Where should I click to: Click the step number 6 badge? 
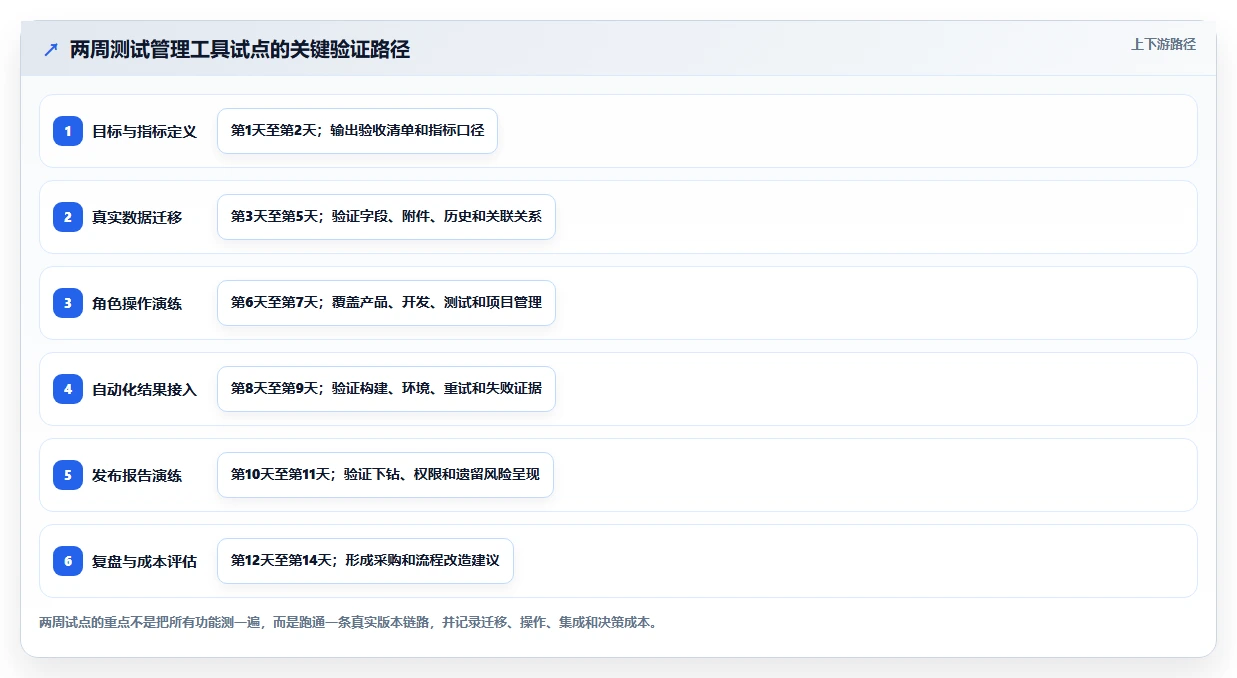(68, 561)
